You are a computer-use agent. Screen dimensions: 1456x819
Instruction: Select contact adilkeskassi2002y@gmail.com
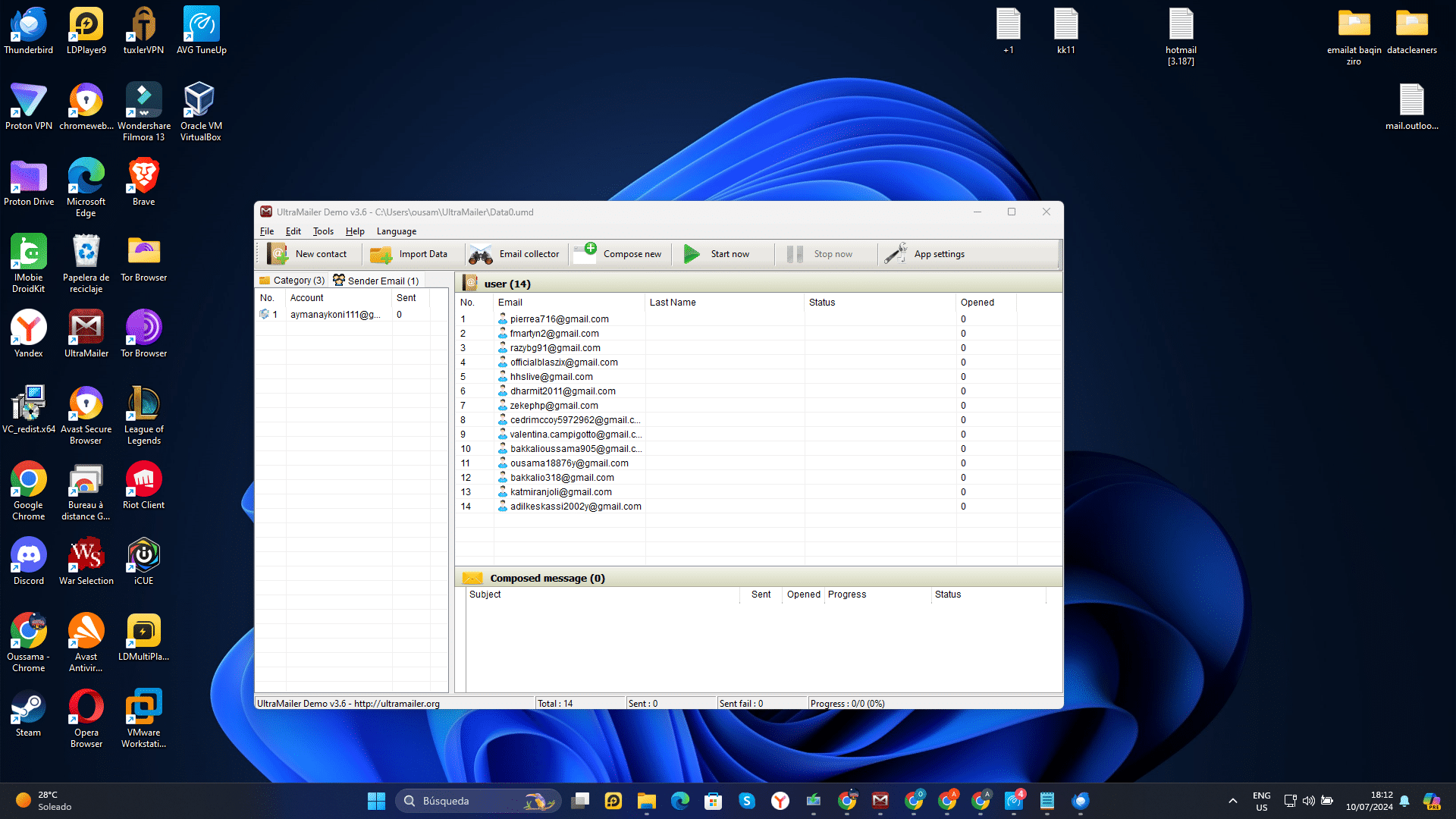pos(576,507)
